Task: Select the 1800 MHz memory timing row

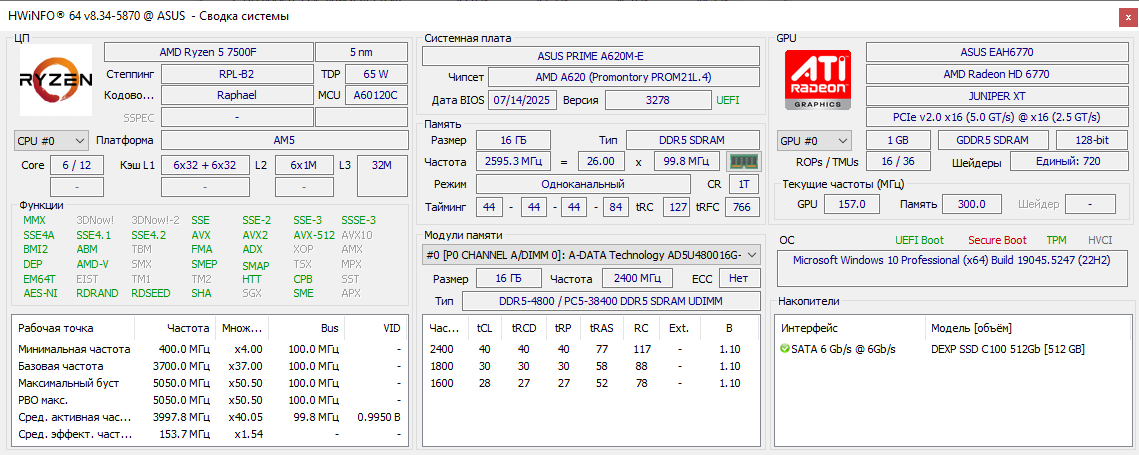Action: (x=591, y=366)
